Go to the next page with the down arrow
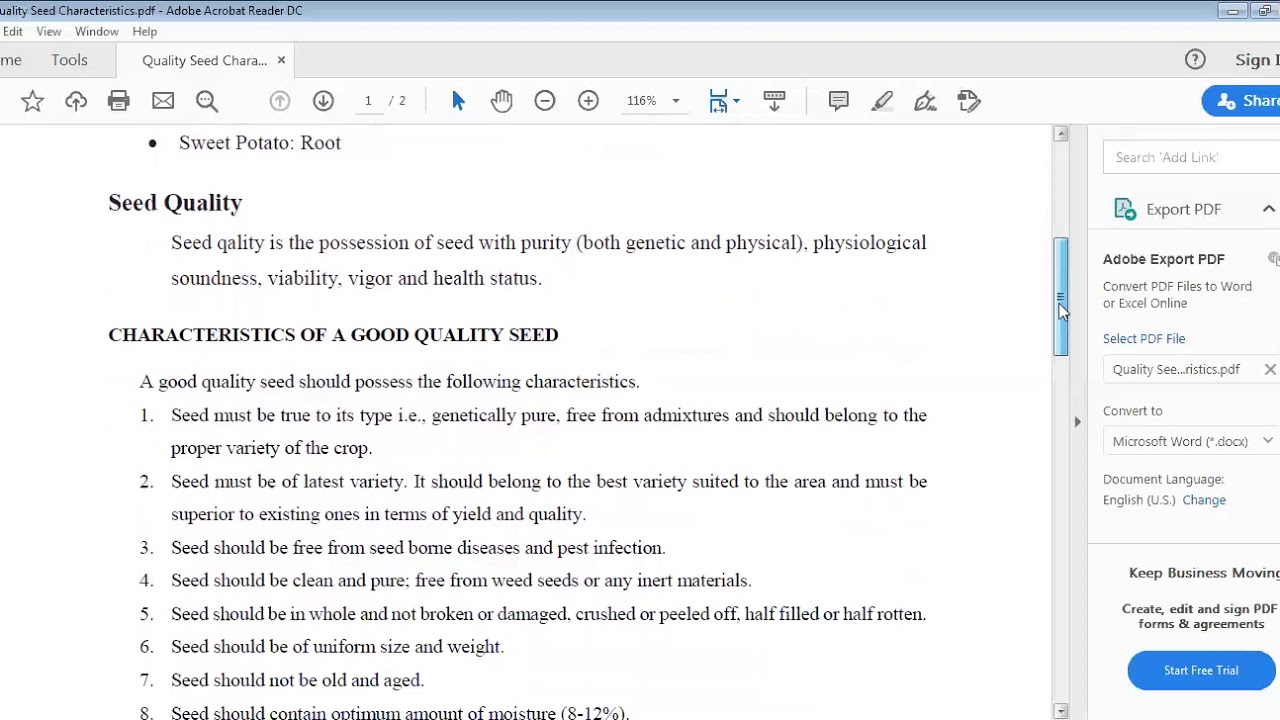 coord(323,101)
